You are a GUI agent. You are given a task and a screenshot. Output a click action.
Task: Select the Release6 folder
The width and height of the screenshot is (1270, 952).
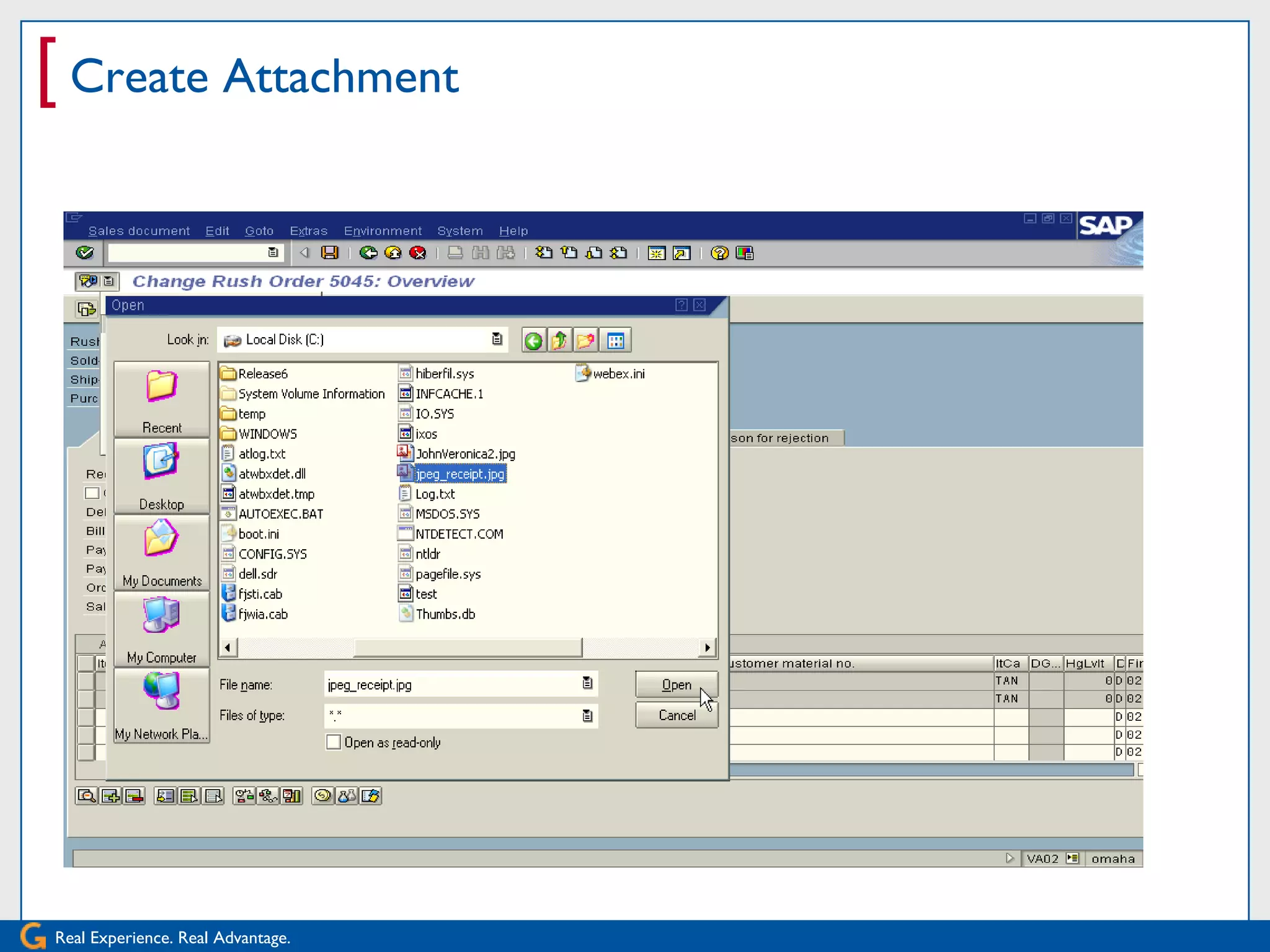pos(255,374)
